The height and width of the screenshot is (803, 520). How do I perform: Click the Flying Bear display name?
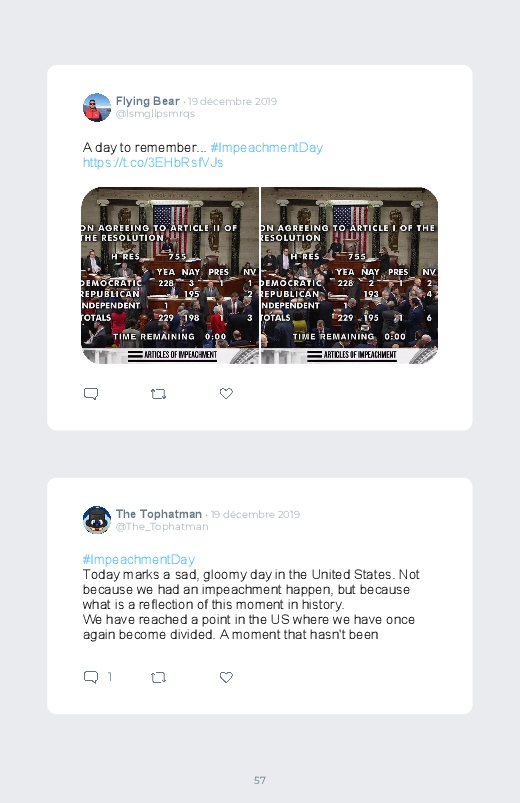click(148, 101)
